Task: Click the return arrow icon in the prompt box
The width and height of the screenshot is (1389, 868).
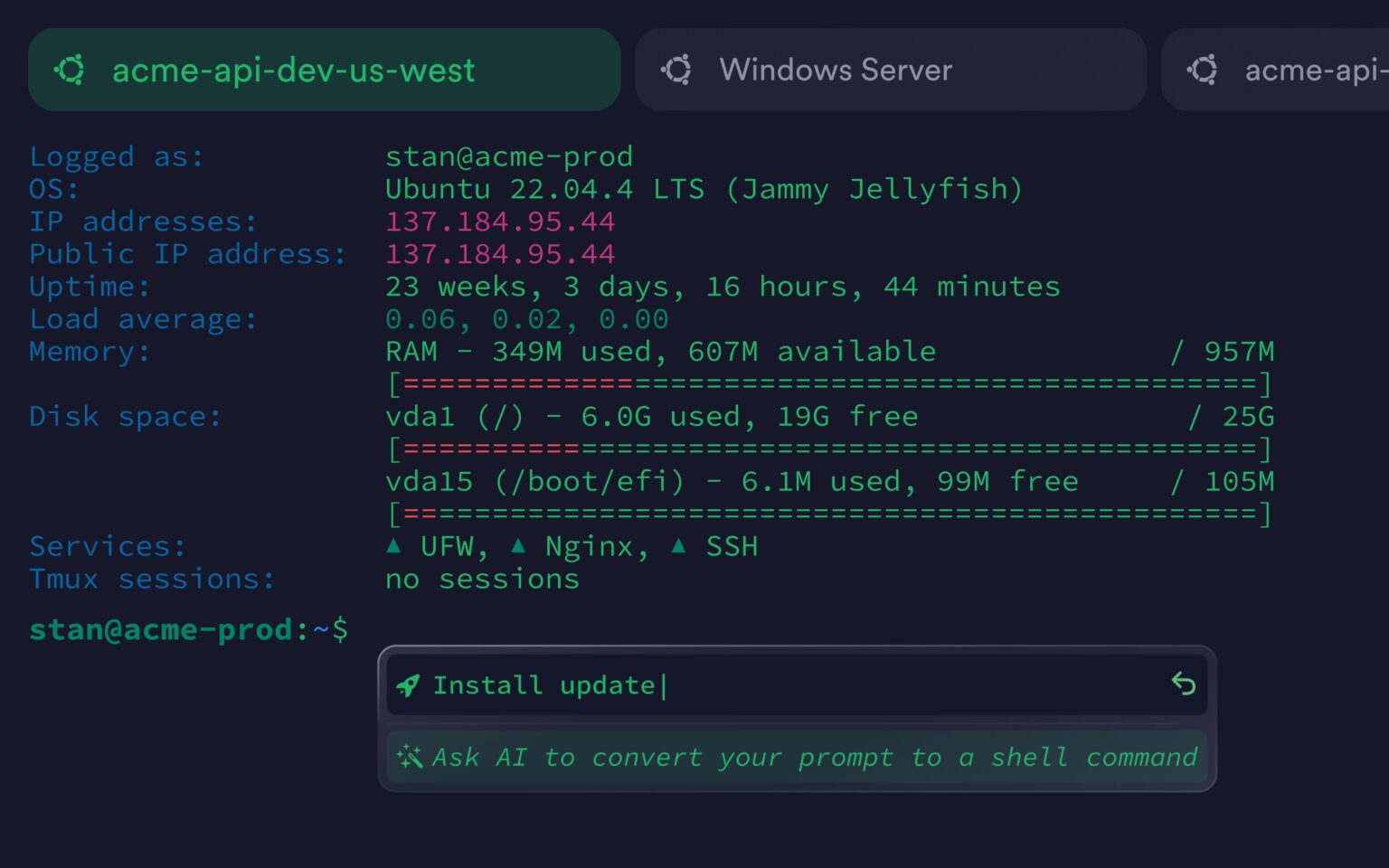Action: 1184,685
